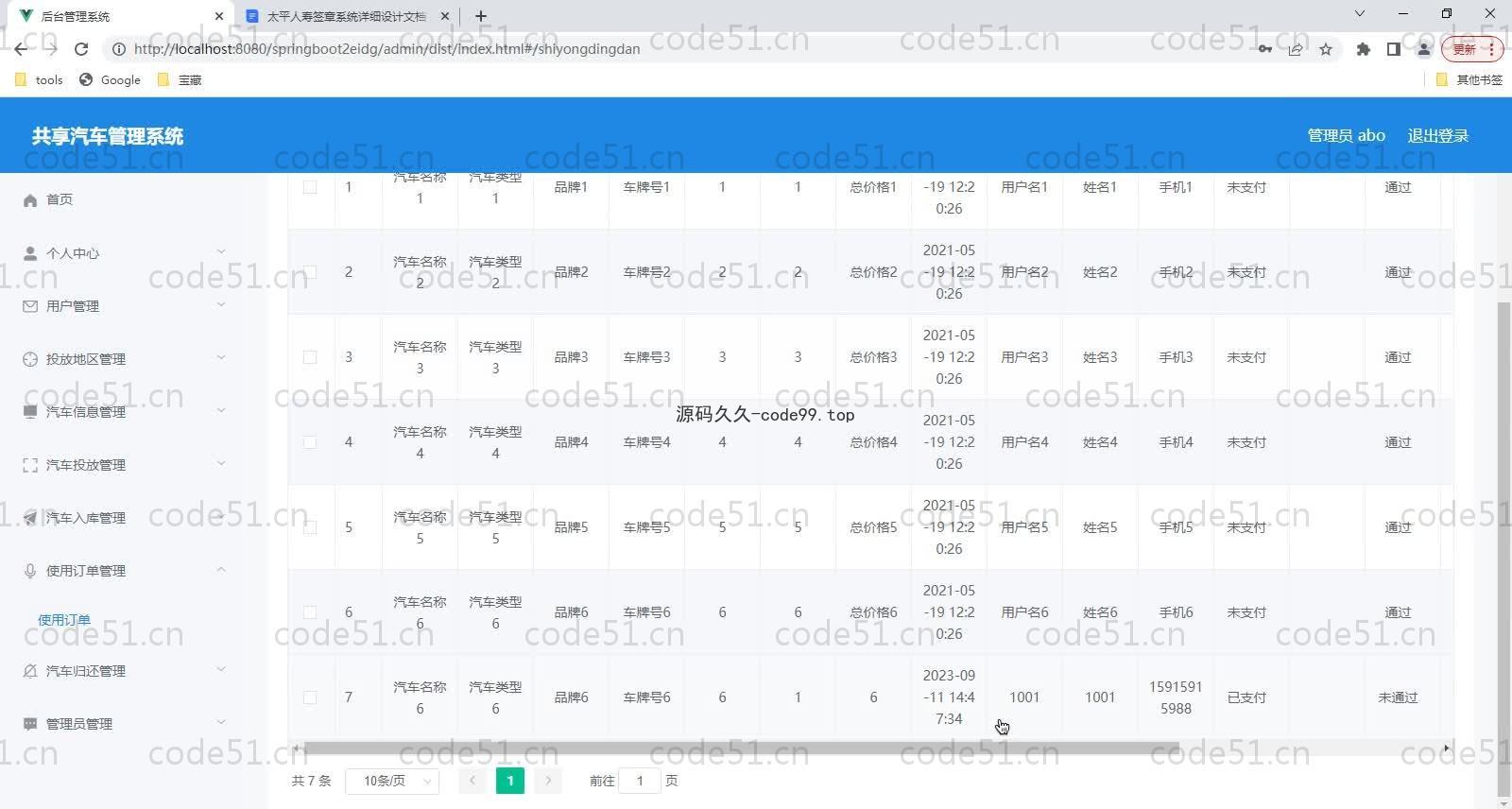Click the home icon beside 首页
The height and width of the screenshot is (809, 1512).
tap(30, 200)
